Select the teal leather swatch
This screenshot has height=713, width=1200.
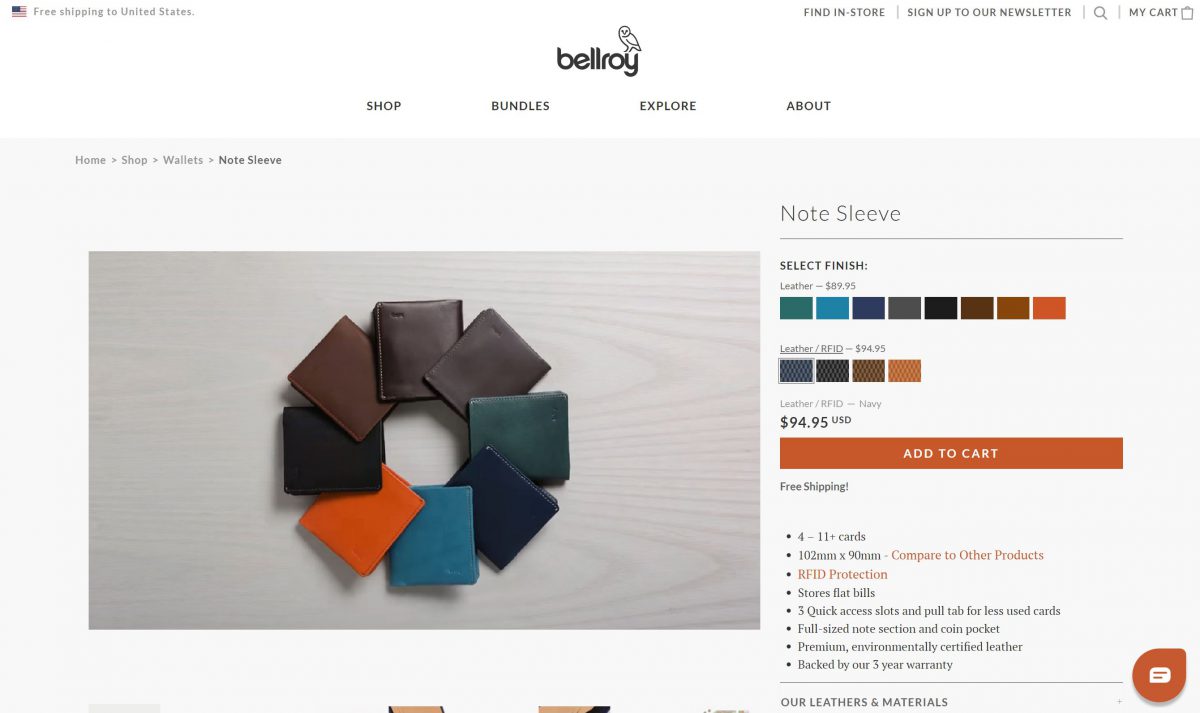coord(797,308)
